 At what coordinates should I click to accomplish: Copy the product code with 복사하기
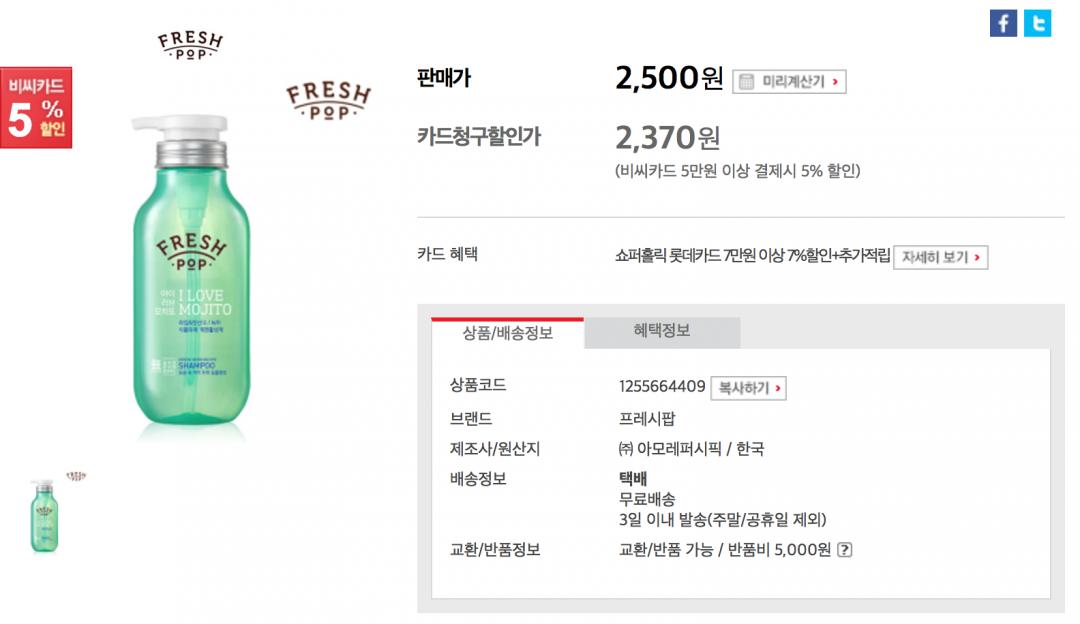[x=748, y=388]
